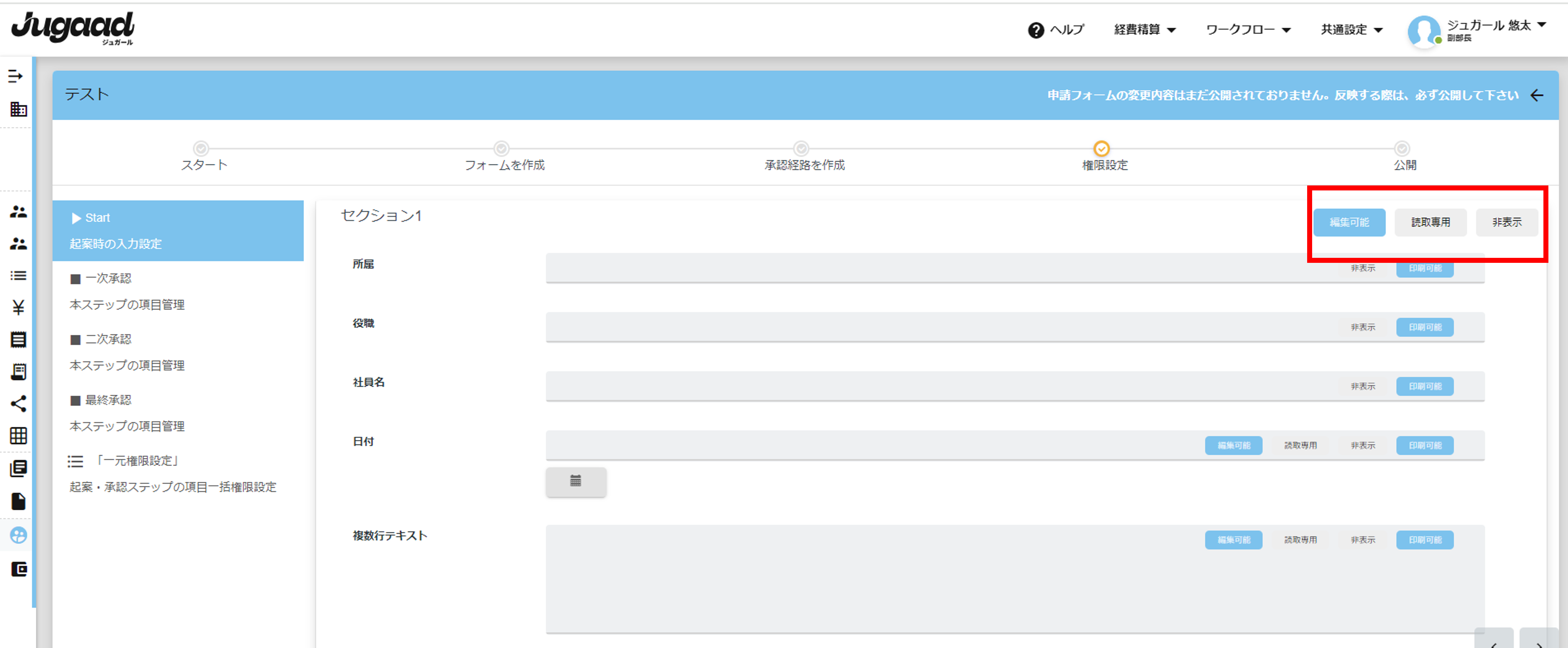The width and height of the screenshot is (1568, 648).
Task: Click the calendar icon under 日付
Action: tap(575, 481)
